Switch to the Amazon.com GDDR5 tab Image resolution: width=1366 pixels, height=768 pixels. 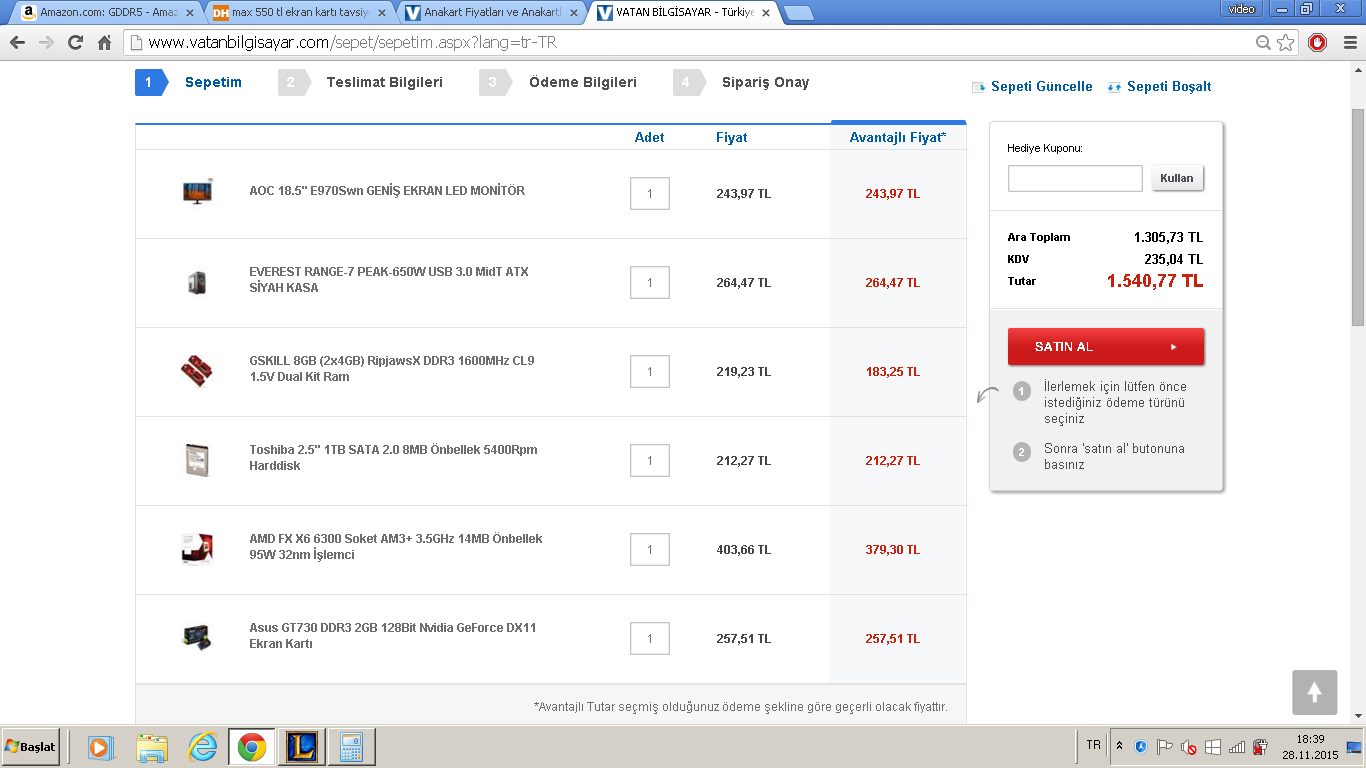coord(108,12)
